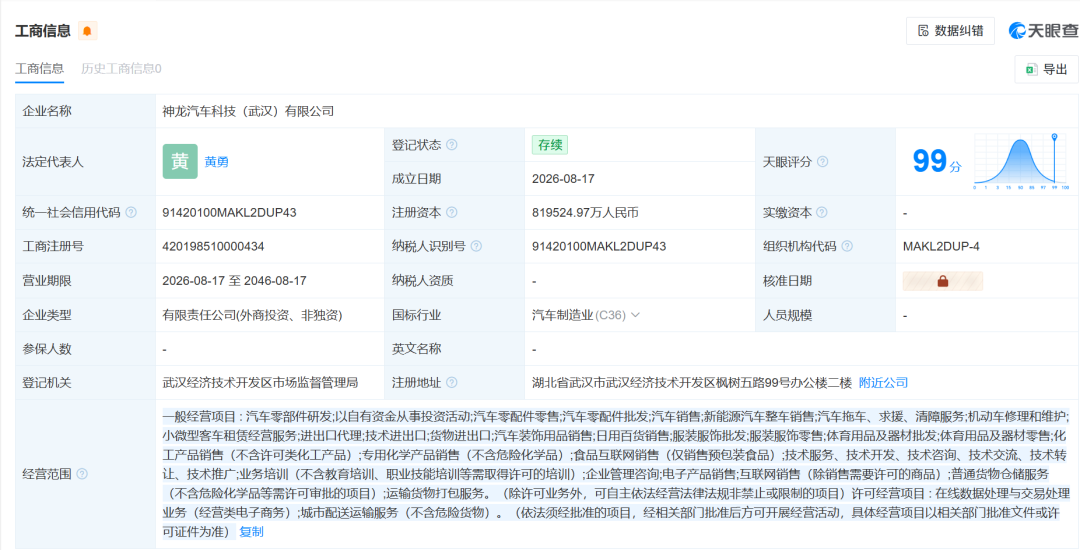Click the registered address text
Screen dimensions: 1080x550
pyautogui.click(x=692, y=383)
